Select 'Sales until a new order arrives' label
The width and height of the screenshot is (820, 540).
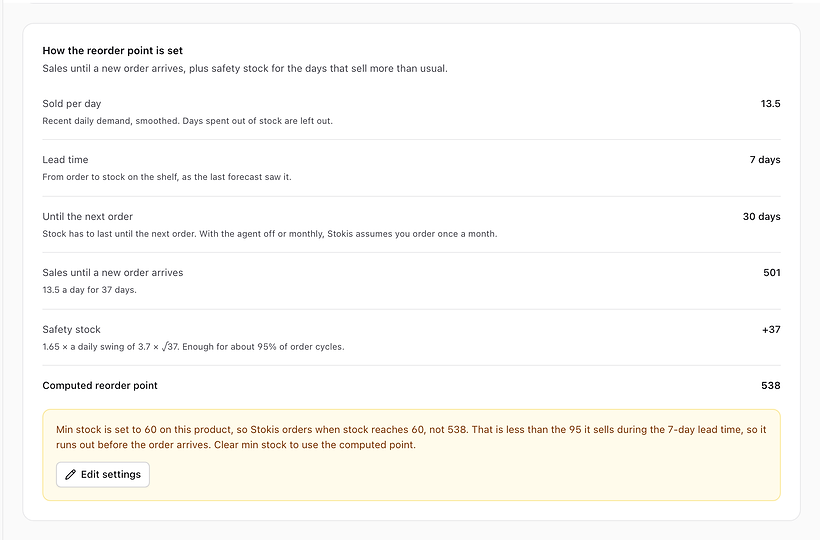pyautogui.click(x=113, y=272)
